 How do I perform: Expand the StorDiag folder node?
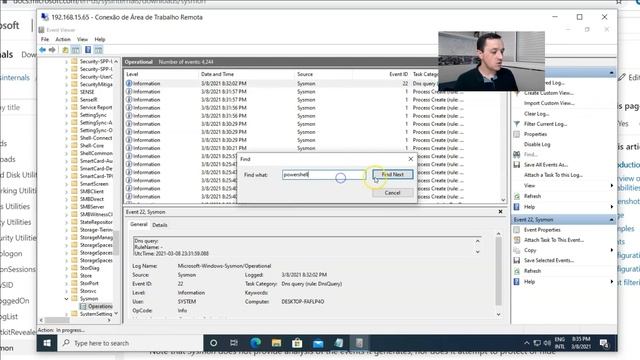[x=67, y=268]
